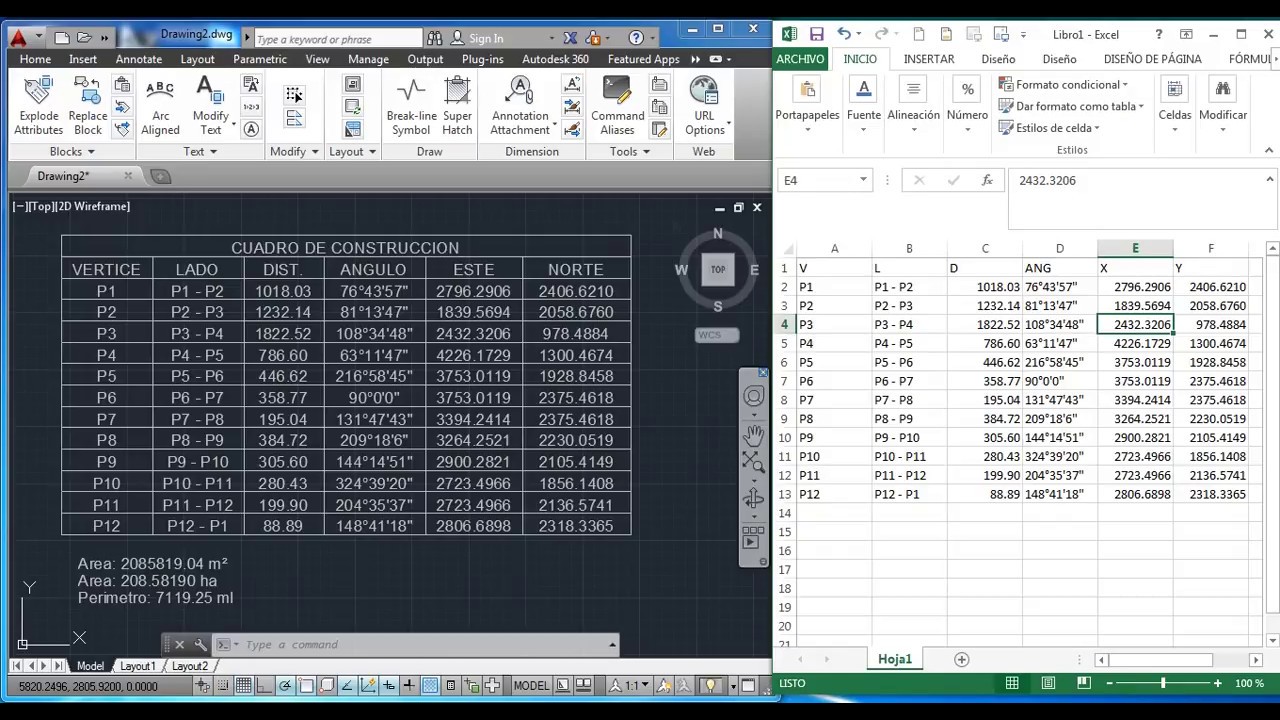Open the Parametric ribbon tab

point(260,59)
